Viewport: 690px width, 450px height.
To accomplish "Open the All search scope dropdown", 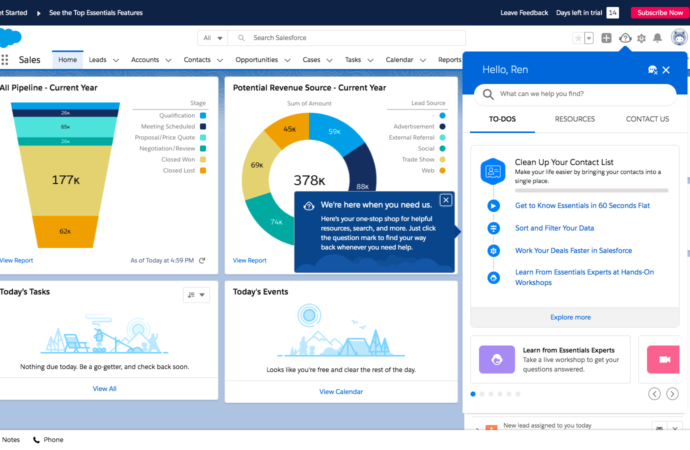I will pyautogui.click(x=213, y=38).
